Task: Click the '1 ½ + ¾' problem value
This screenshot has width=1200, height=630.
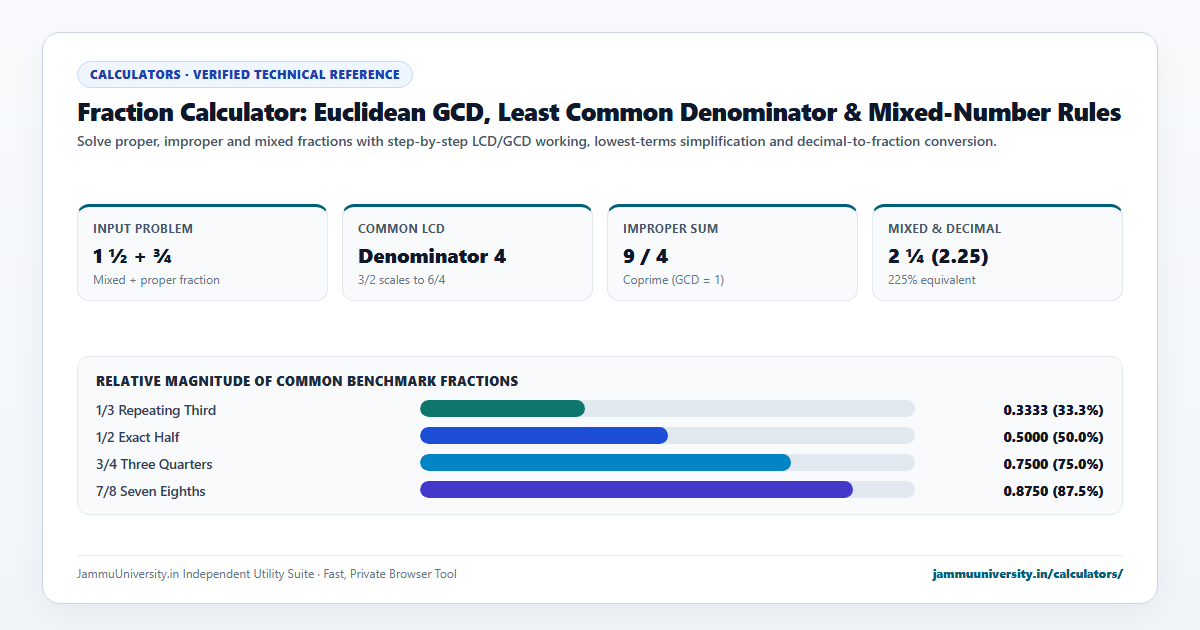Action: (133, 256)
